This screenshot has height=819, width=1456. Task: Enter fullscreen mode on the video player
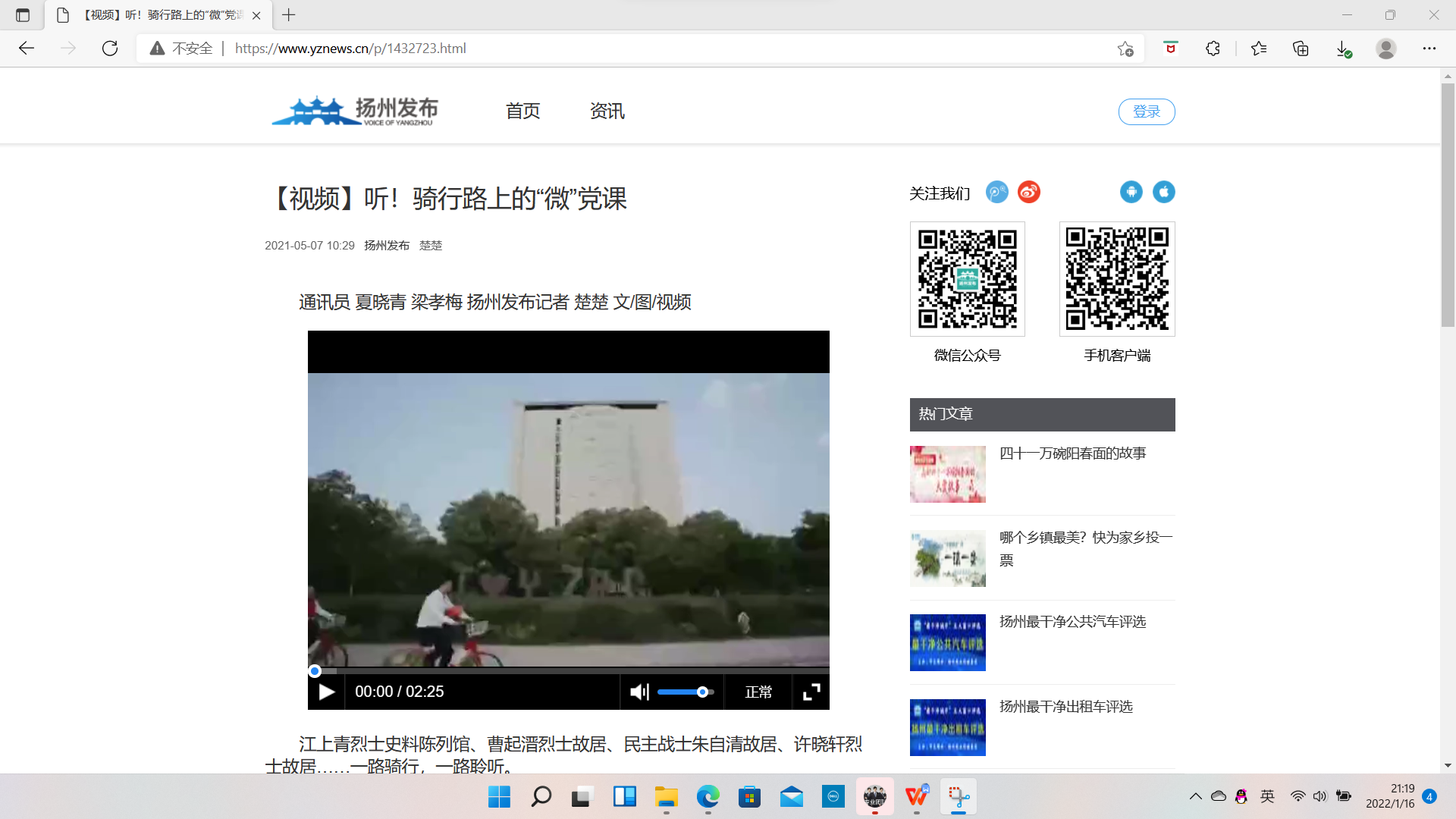pos(811,692)
